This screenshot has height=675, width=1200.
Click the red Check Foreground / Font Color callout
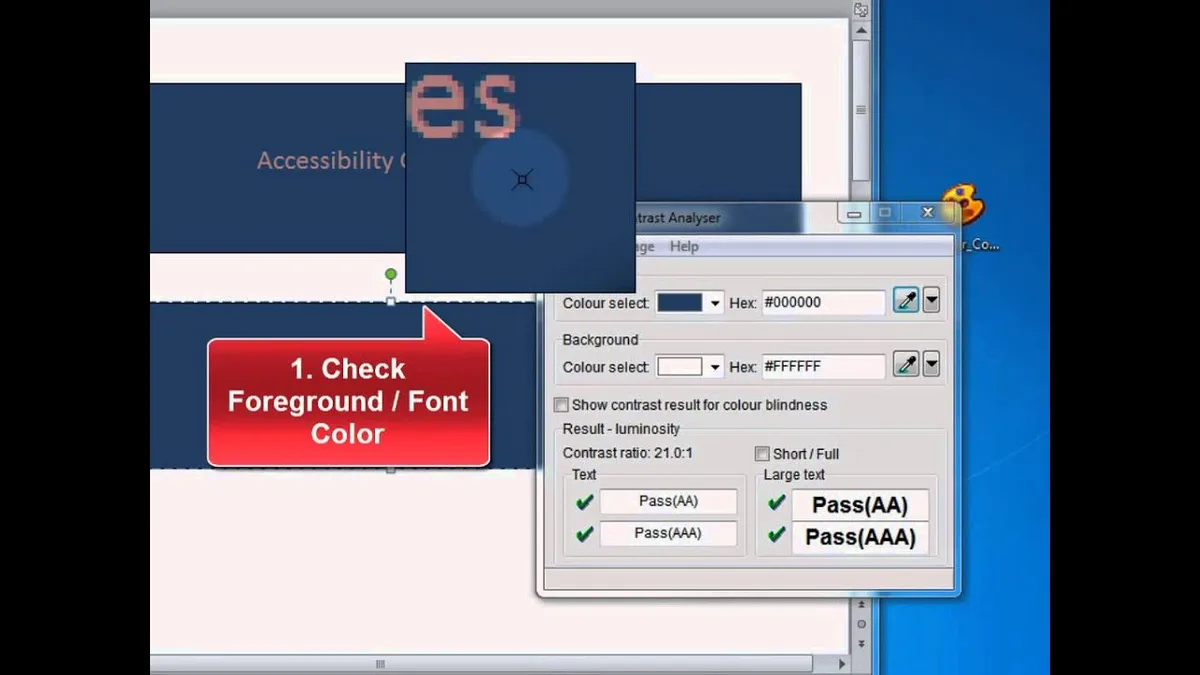[349, 401]
